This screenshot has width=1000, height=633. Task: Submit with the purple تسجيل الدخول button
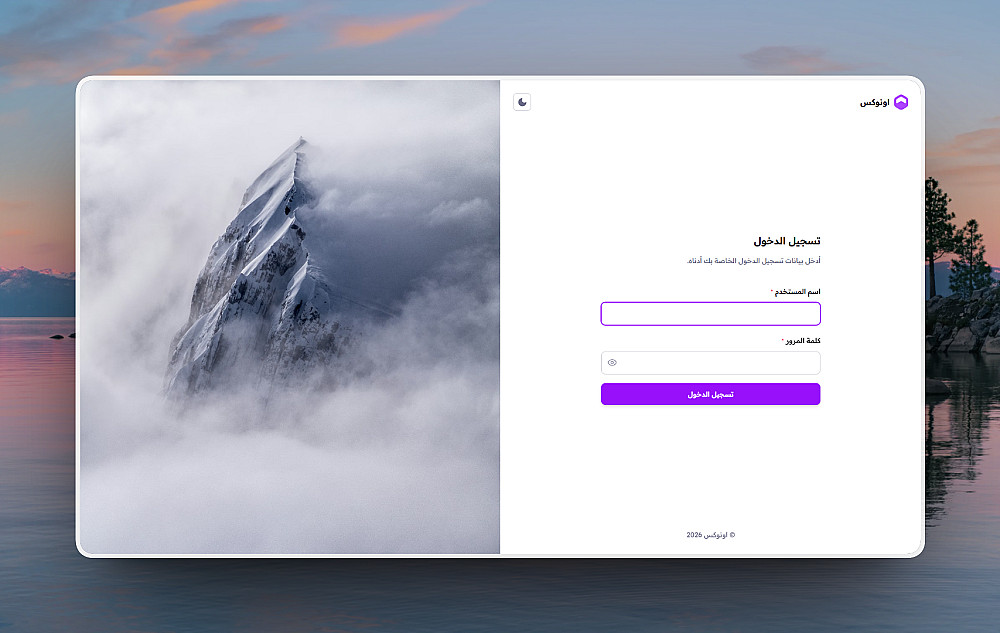click(710, 394)
